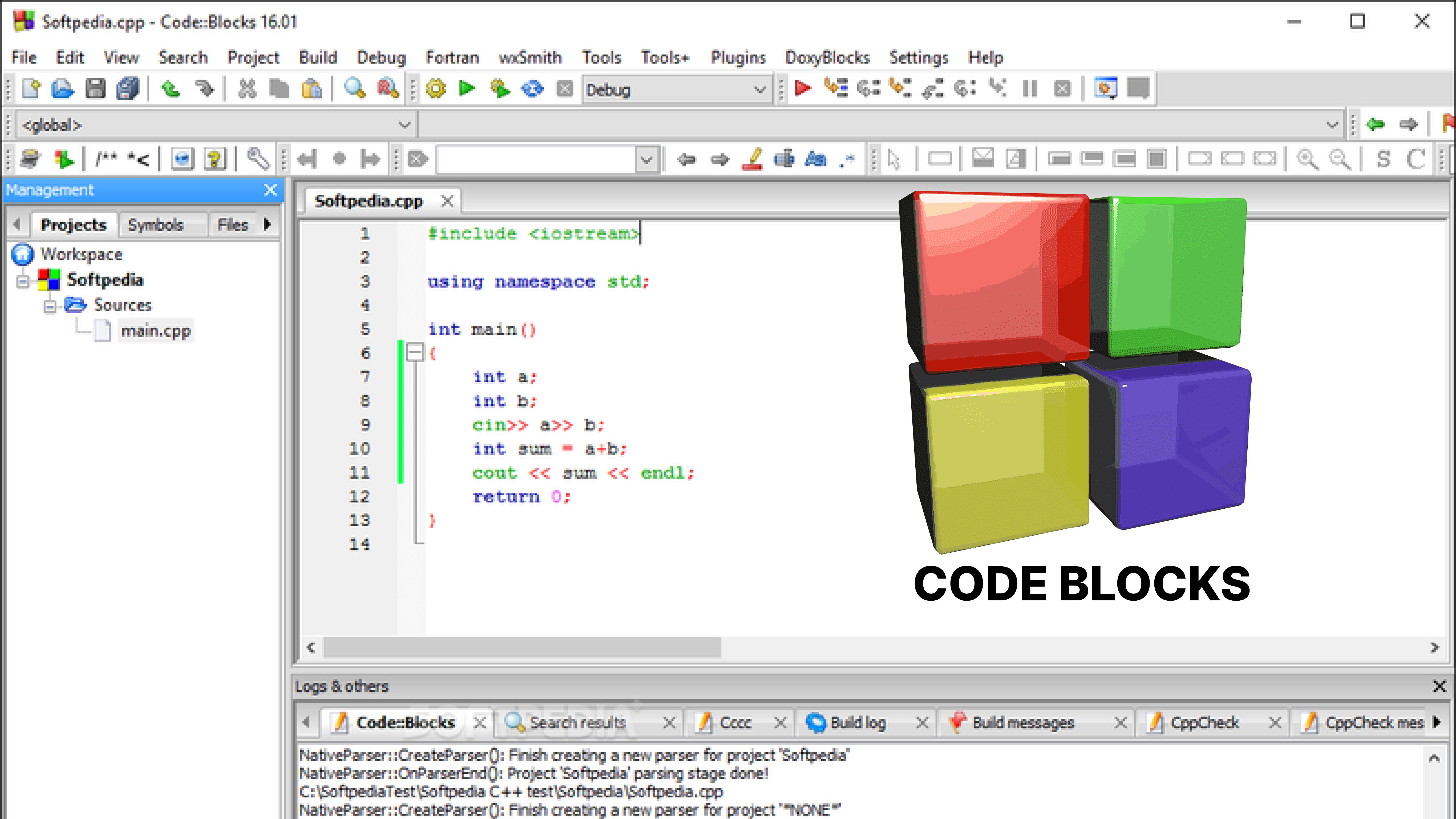Screen dimensions: 1456x819
Task: Open the Settings menu
Action: point(919,57)
